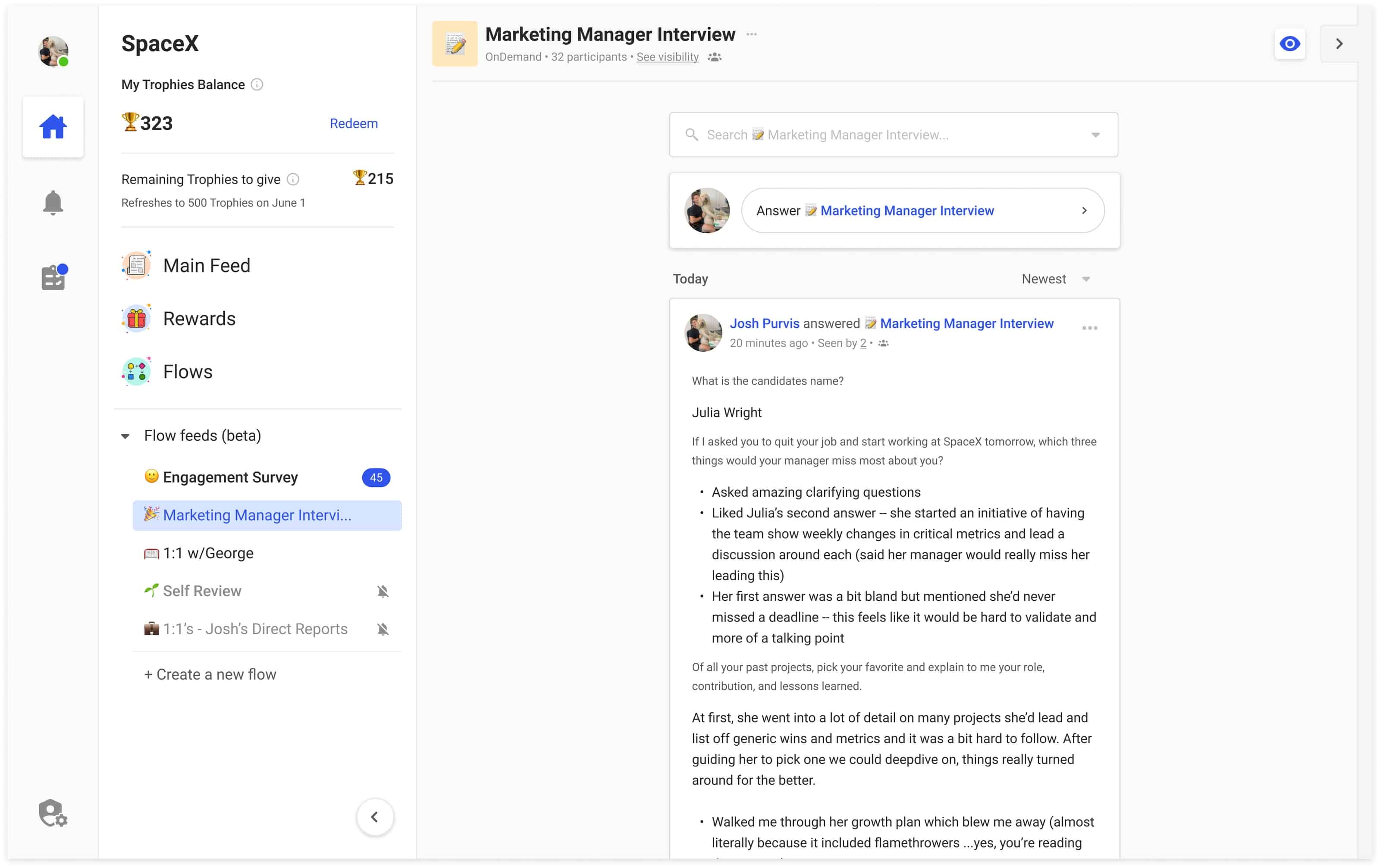Open the tasks icon with blue dot
Image resolution: width=1380 pixels, height=868 pixels.
point(53,277)
